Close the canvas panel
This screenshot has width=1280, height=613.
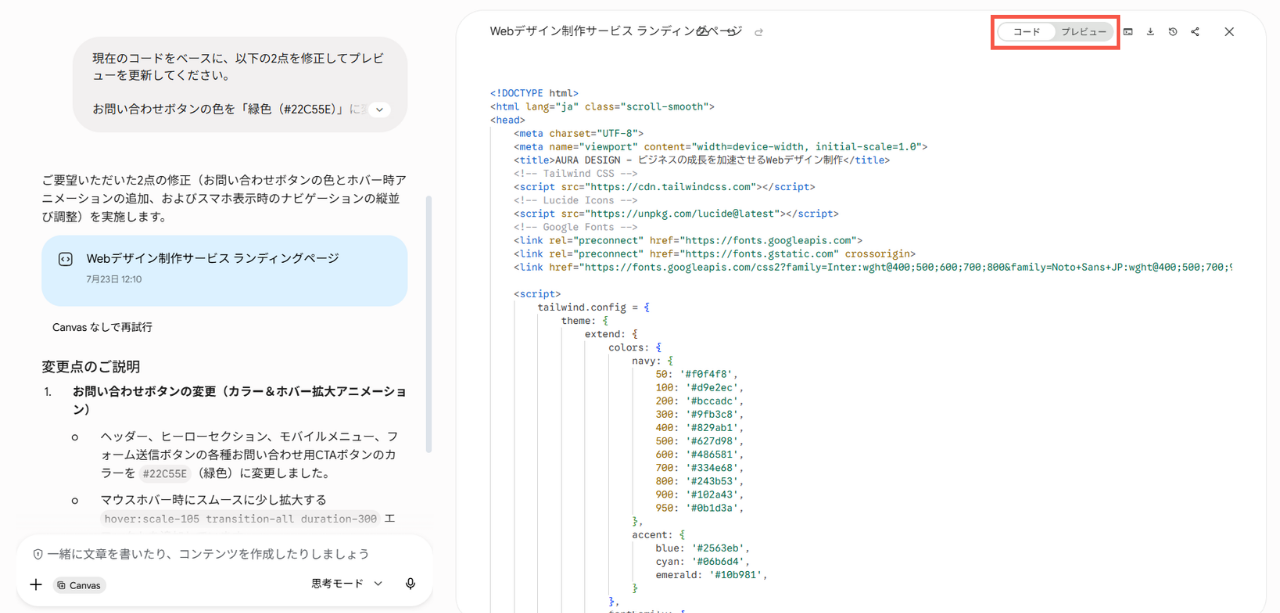(x=1229, y=32)
